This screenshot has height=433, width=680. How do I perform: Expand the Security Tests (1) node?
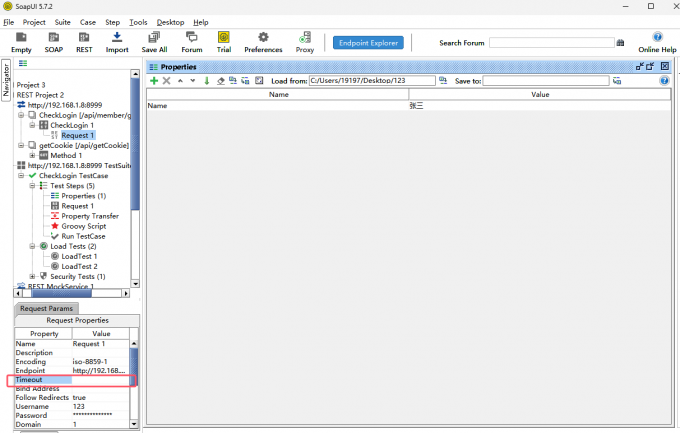(x=32, y=276)
